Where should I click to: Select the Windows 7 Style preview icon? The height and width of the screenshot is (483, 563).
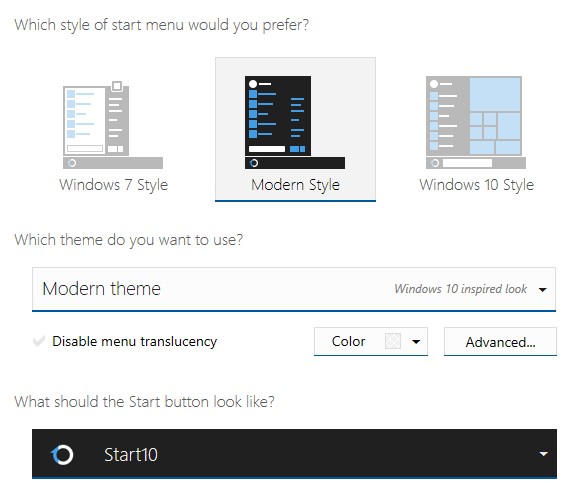113,125
